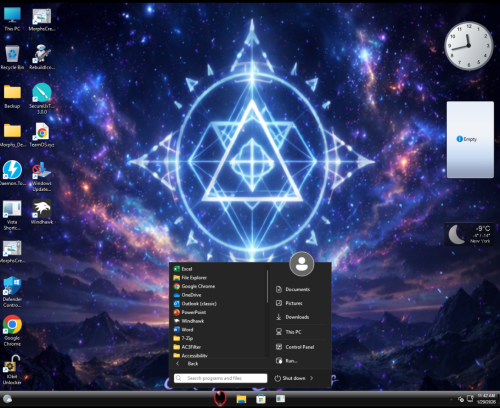This screenshot has height=408, width=500.
Task: Click the clock and date in the system tray
Action: 486,399
